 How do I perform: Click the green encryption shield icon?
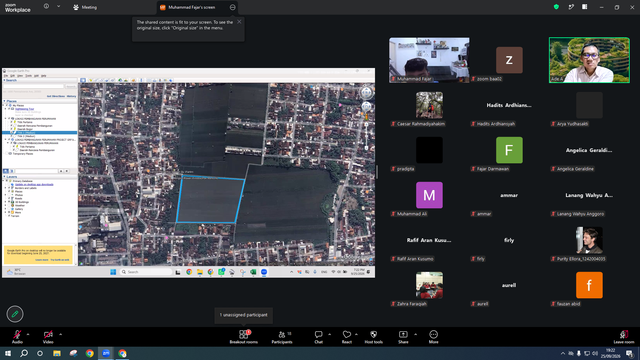pyautogui.click(x=556, y=7)
